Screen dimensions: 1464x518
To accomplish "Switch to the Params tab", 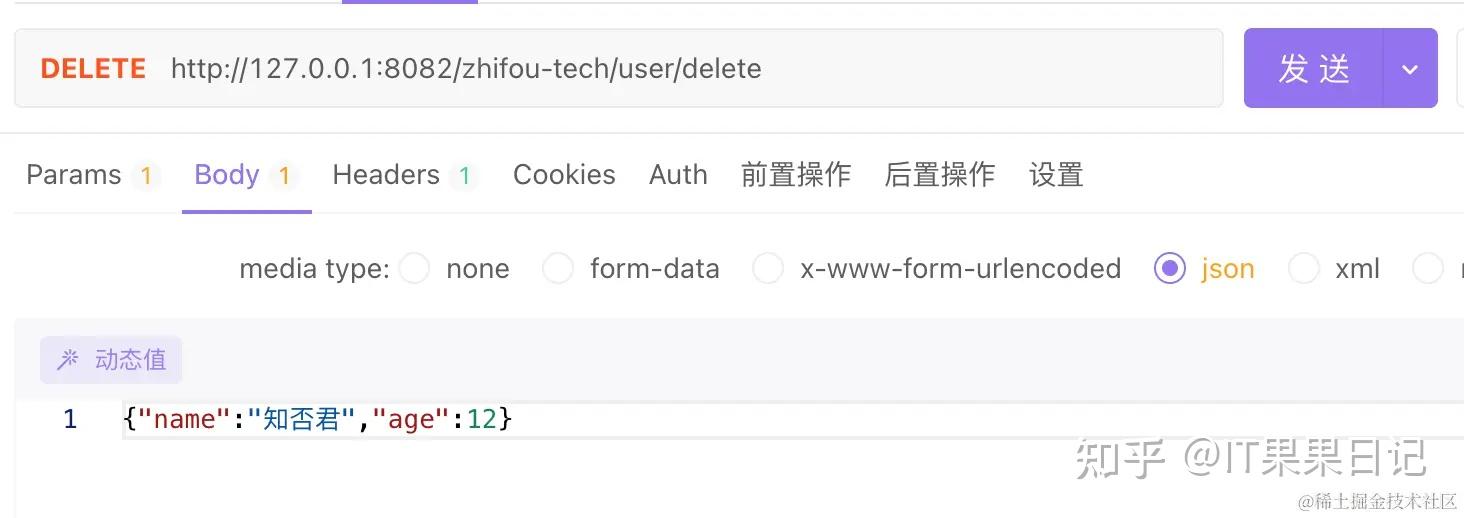I will [74, 175].
